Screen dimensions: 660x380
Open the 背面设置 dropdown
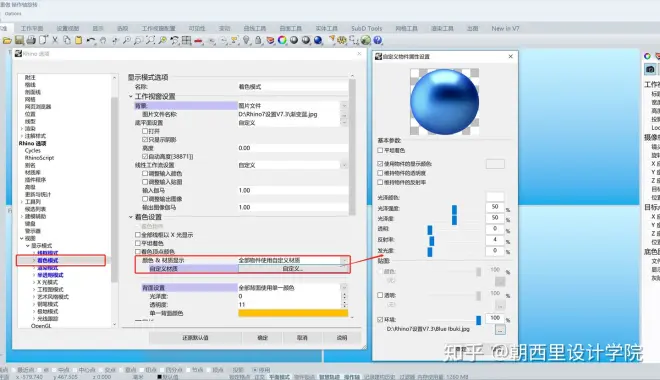coord(344,288)
